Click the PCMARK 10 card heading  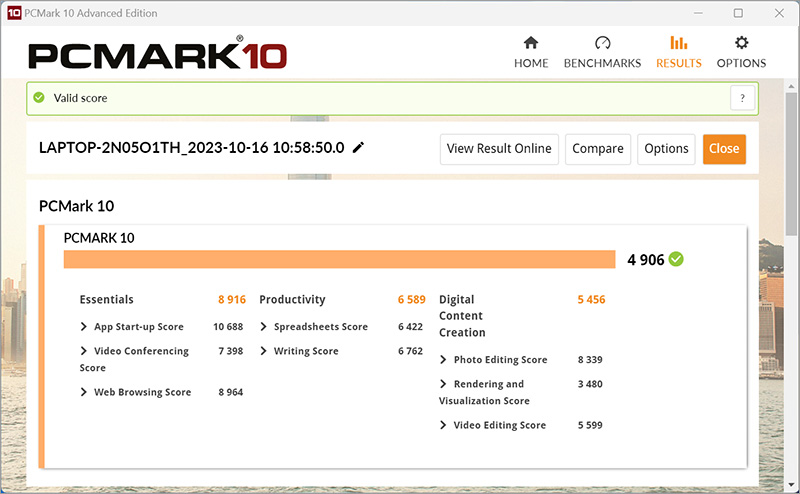(x=99, y=238)
